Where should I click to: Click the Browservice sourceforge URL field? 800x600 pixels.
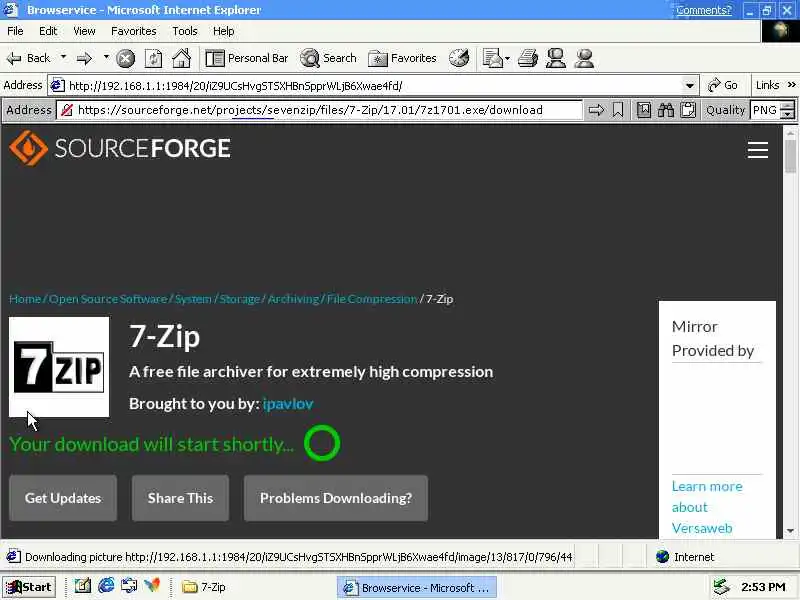(319, 110)
